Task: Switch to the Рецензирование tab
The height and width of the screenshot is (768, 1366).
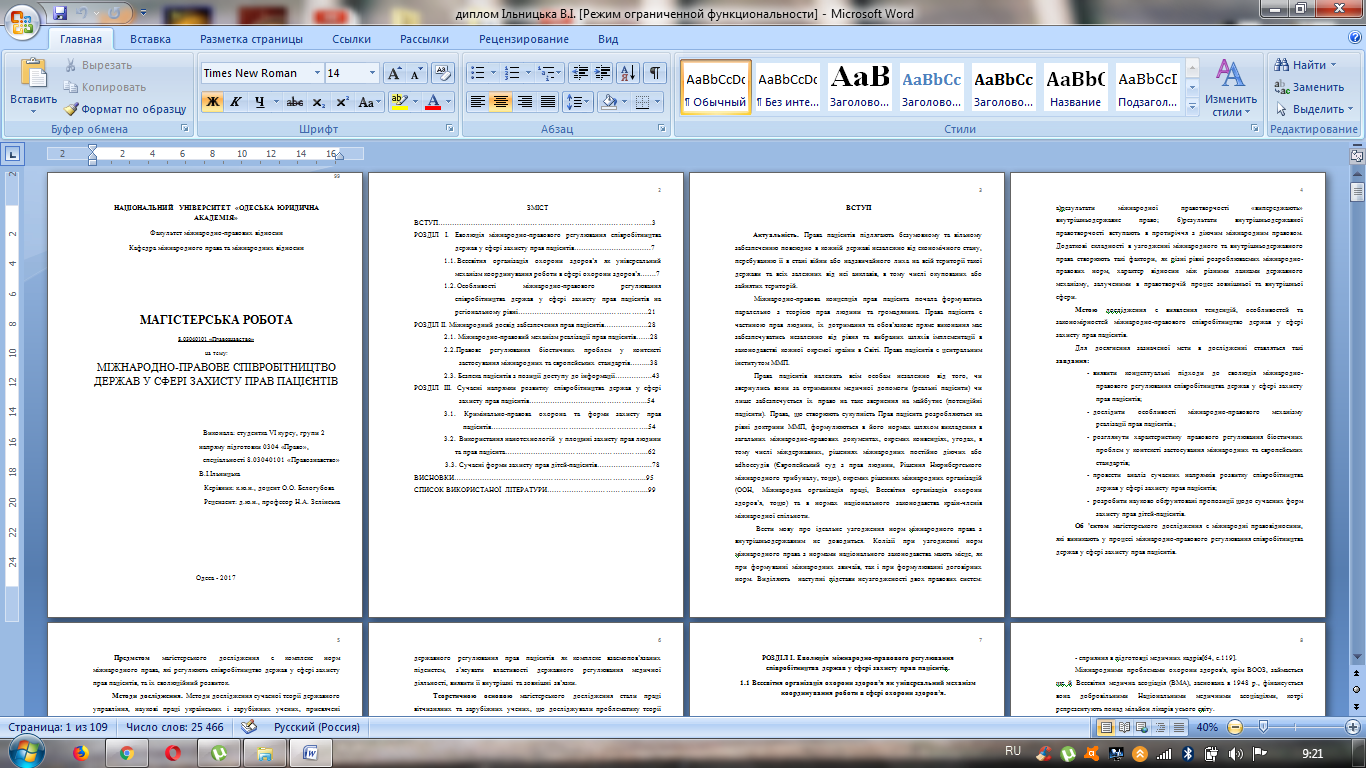Action: 523,39
